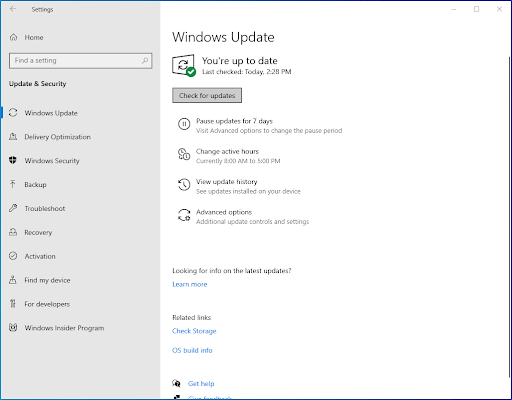Click the Recovery icon in sidebar
The width and height of the screenshot is (512, 400).
(13, 232)
